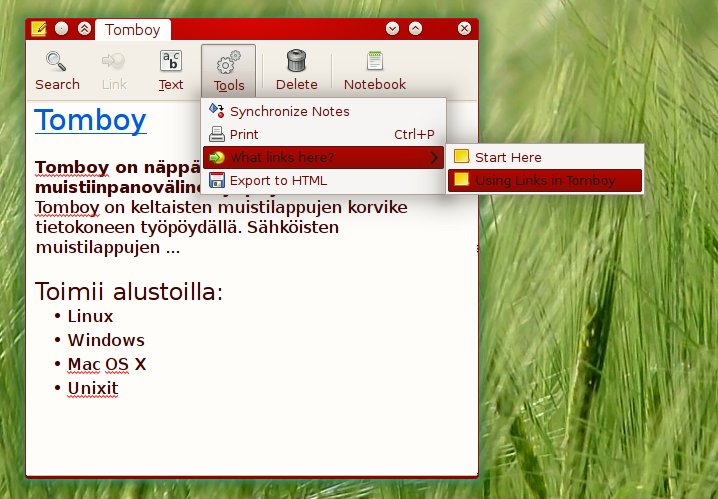Image resolution: width=718 pixels, height=499 pixels.
Task: Open the Text formatting toolbar icon
Action: [171, 61]
